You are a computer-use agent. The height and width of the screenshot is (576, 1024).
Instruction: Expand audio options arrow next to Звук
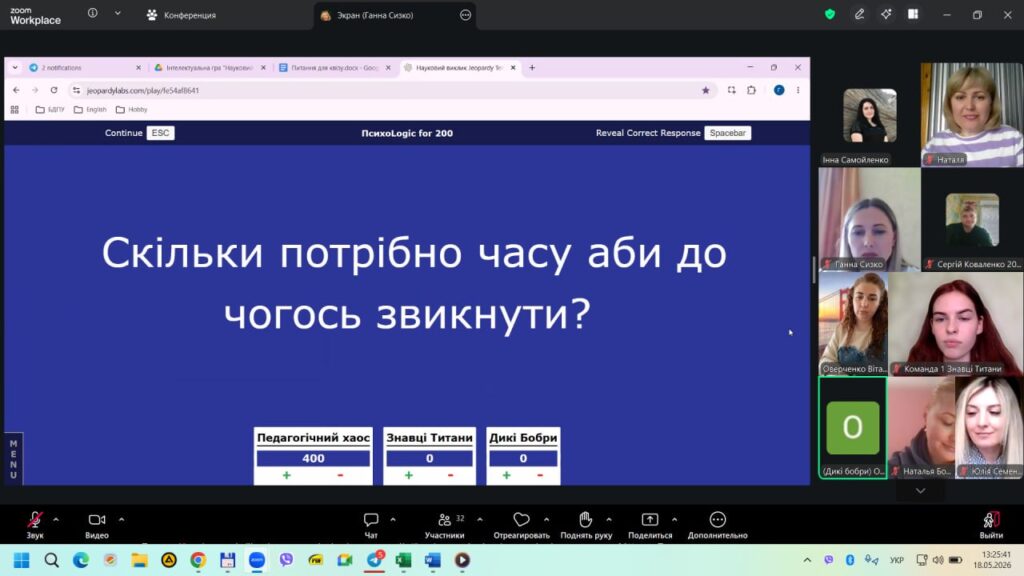tap(56, 520)
